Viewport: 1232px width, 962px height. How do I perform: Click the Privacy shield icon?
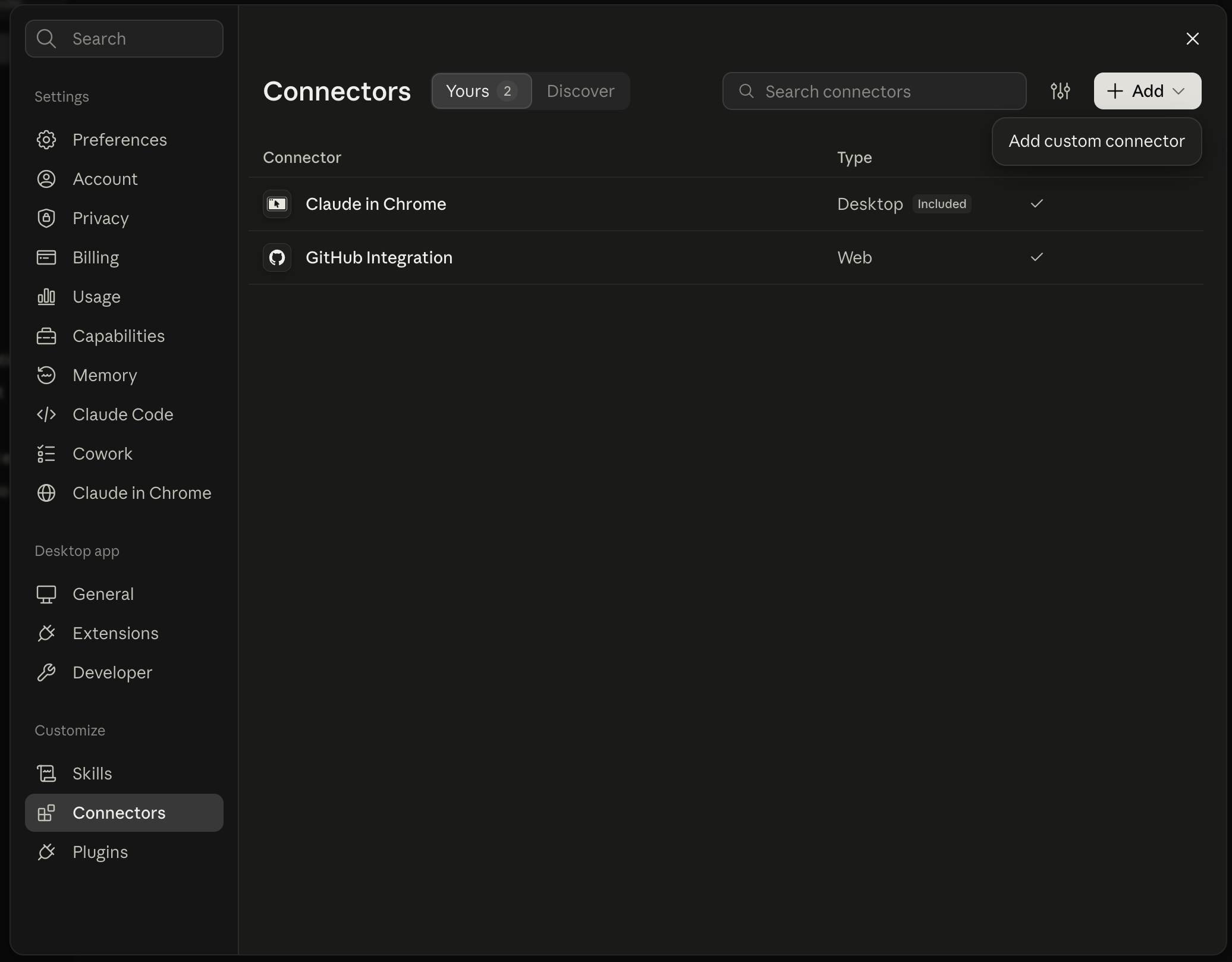(46, 218)
